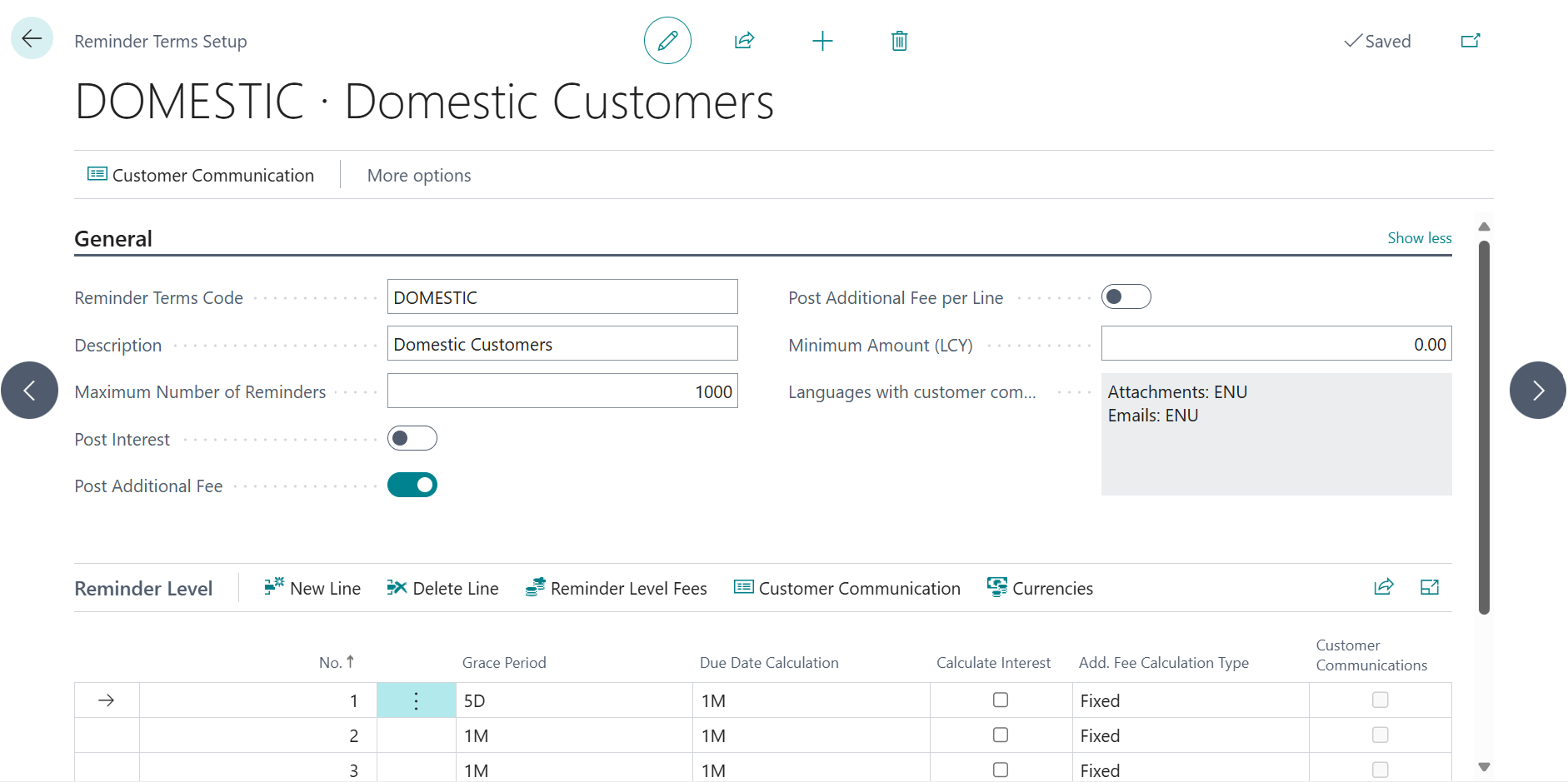The width and height of the screenshot is (1568, 782).
Task: Collapse General fields with Show less
Action: (x=1419, y=238)
